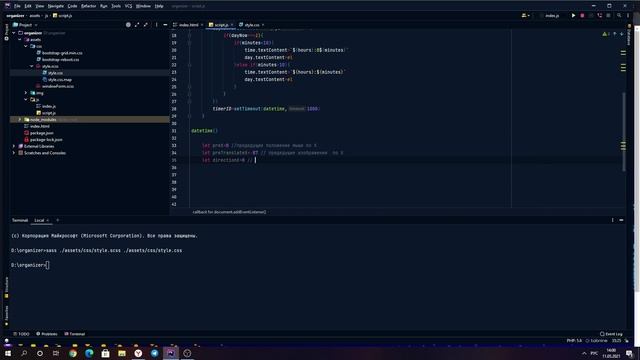Collapse the style.scss node

click(32, 66)
